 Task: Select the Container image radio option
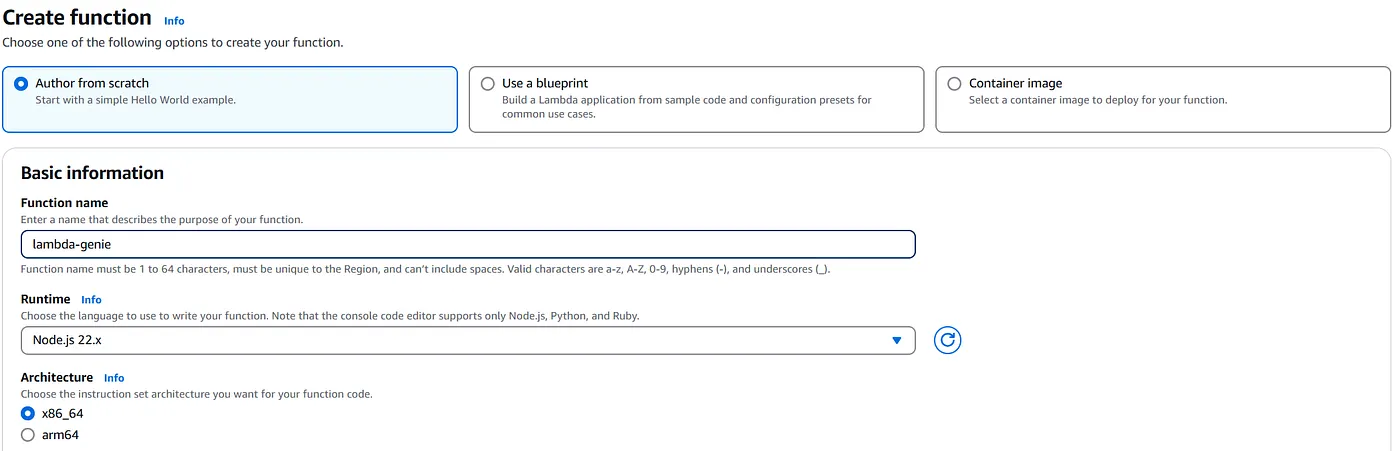[954, 84]
